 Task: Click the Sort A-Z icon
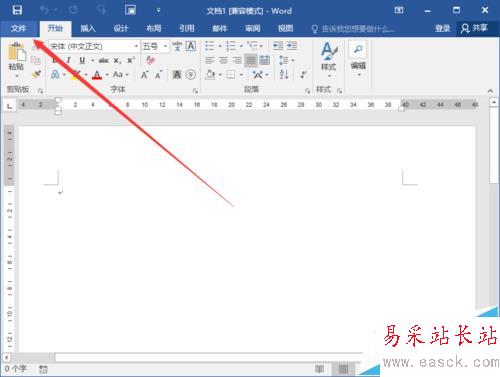tap(284, 74)
